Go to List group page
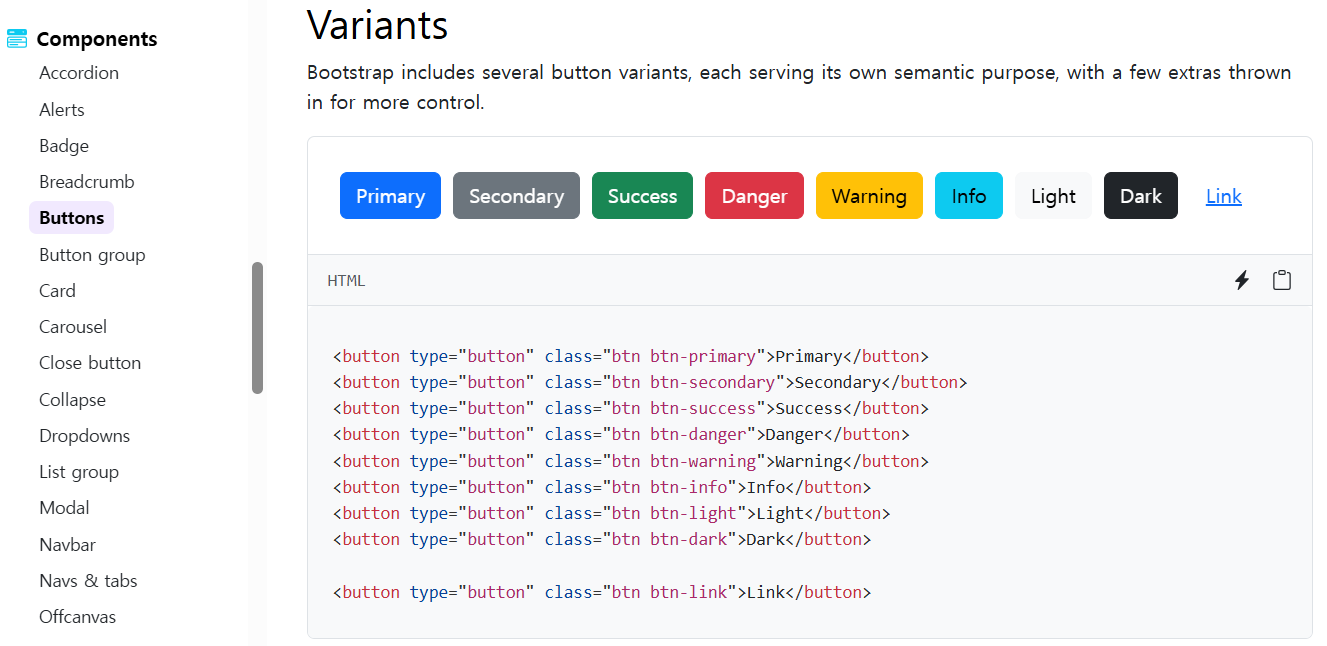The image size is (1327, 646). [x=79, y=472]
